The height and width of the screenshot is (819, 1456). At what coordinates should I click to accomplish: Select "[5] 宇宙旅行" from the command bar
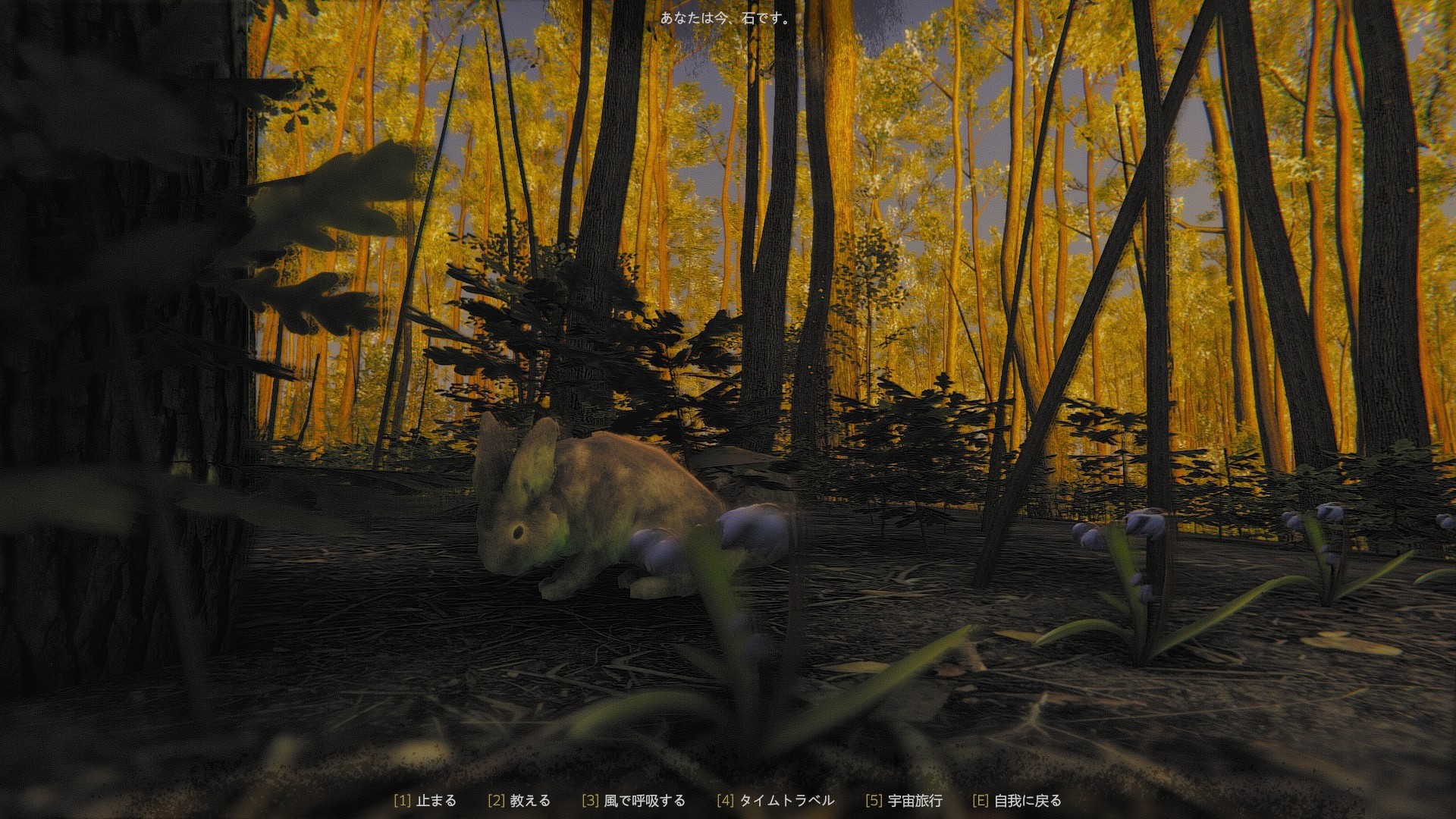[904, 800]
